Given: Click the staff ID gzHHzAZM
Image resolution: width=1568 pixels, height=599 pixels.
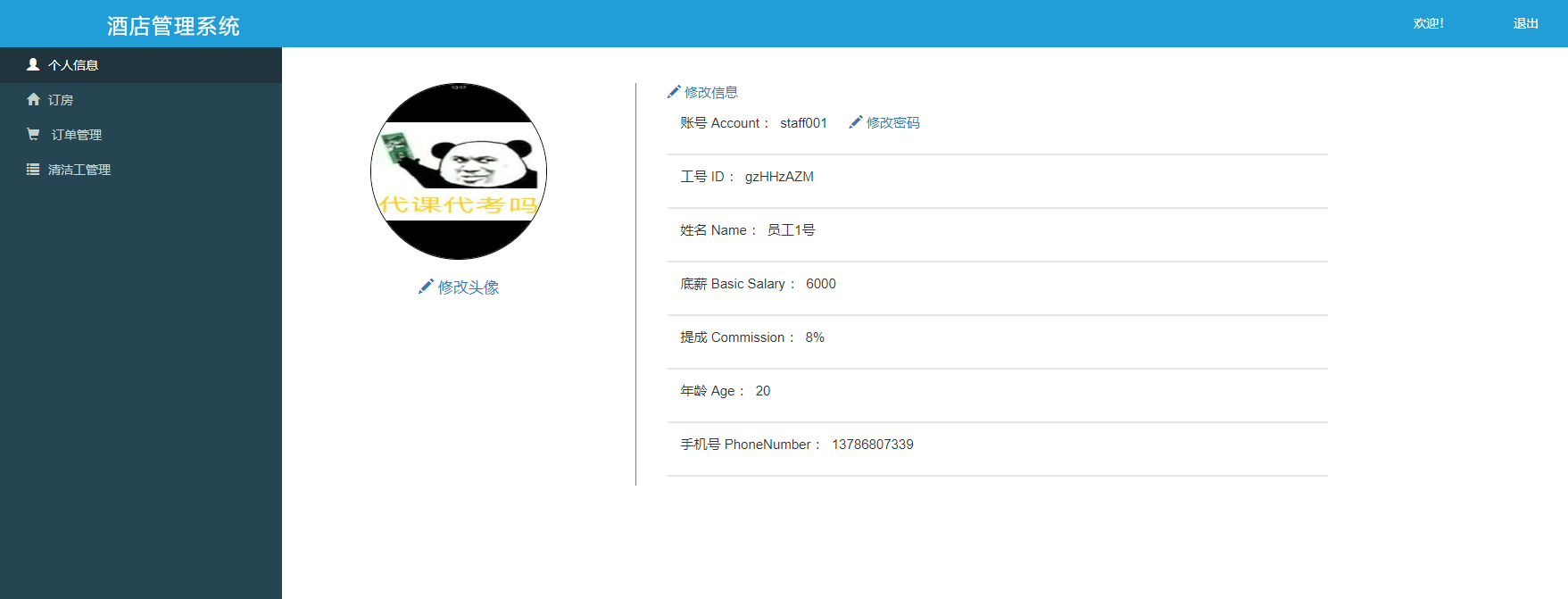Looking at the screenshot, I should pos(779,177).
